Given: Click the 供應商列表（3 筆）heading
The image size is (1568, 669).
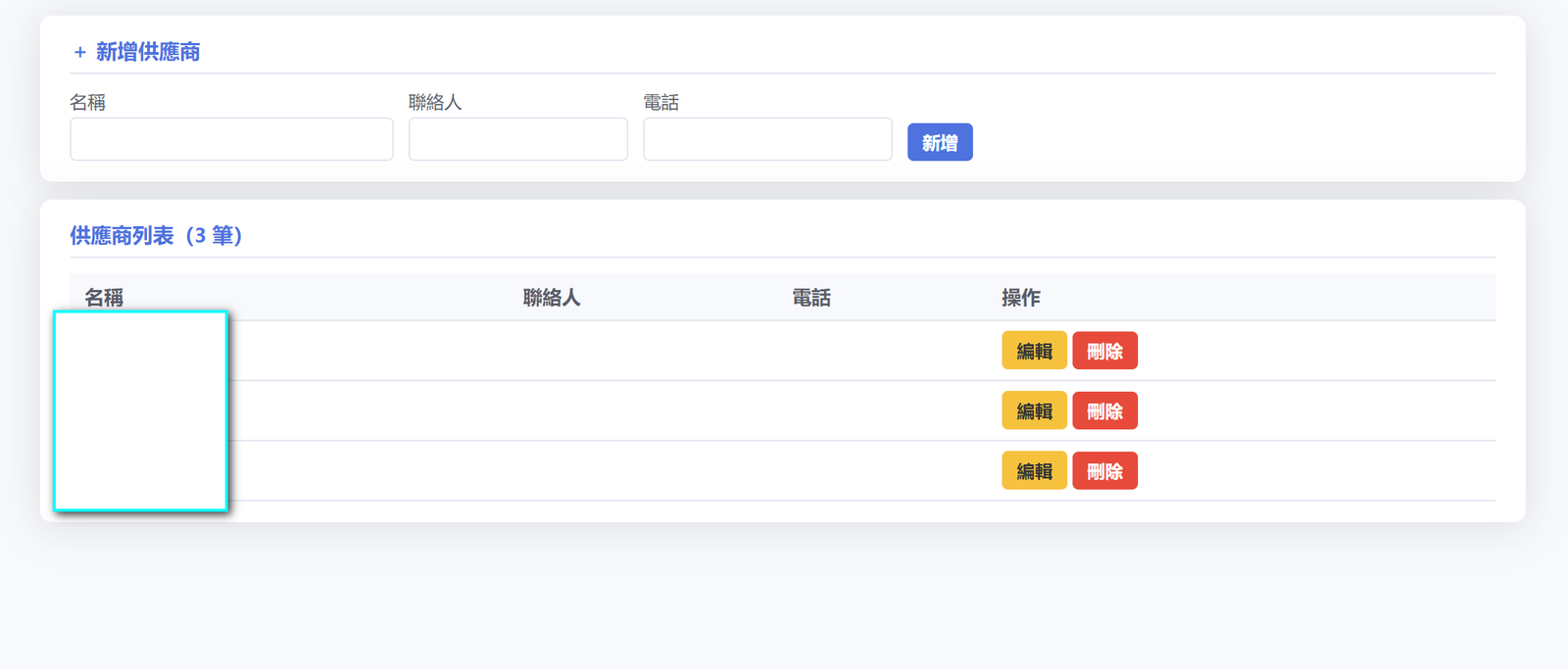Looking at the screenshot, I should (x=157, y=236).
